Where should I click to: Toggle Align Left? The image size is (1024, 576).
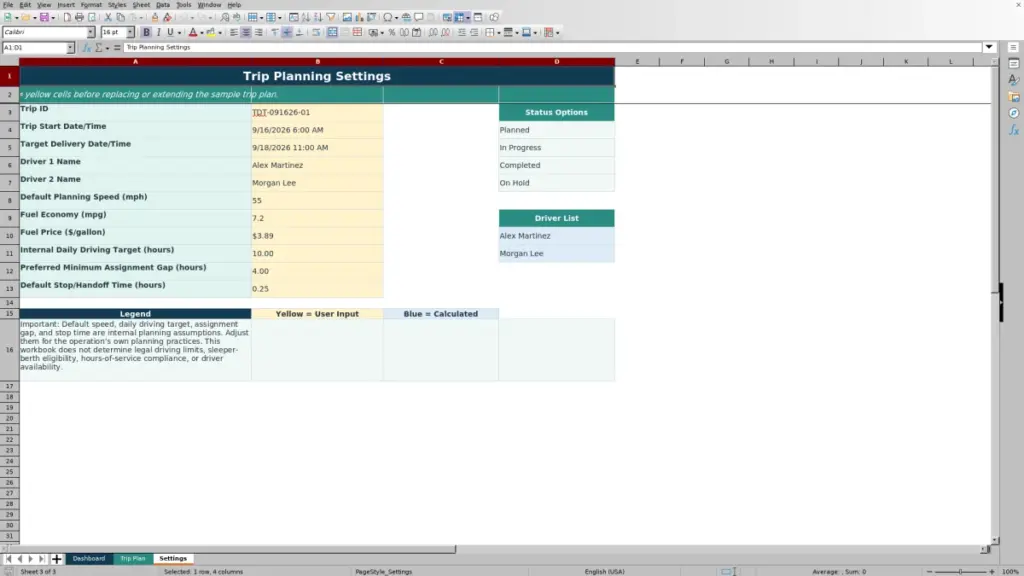pos(234,33)
